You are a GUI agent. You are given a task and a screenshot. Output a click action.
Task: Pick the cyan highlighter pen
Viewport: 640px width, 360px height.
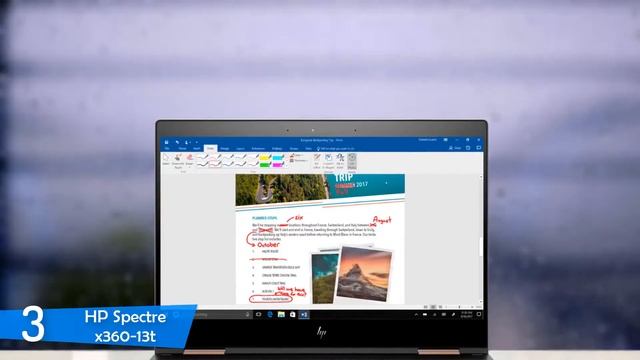tap(278, 158)
